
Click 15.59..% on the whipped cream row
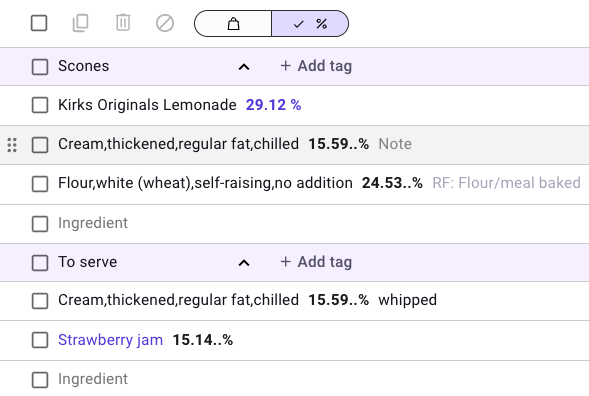coord(338,300)
